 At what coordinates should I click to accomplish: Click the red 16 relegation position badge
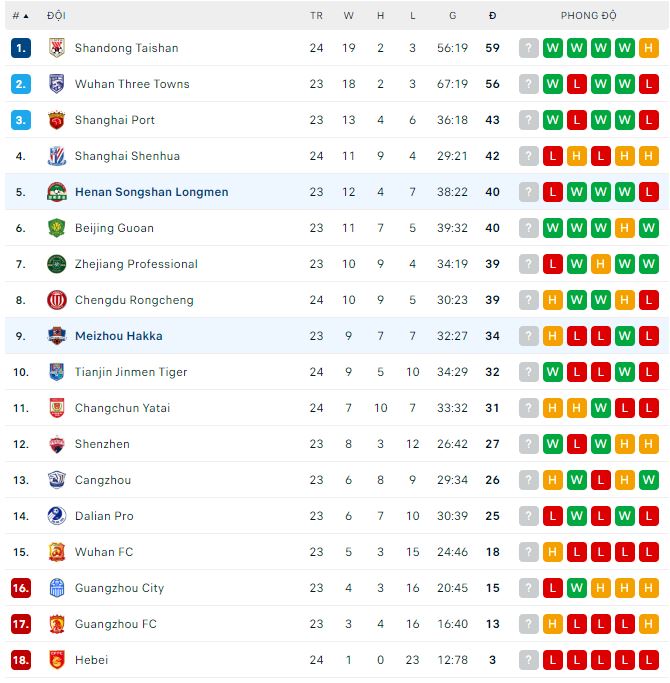click(x=21, y=588)
